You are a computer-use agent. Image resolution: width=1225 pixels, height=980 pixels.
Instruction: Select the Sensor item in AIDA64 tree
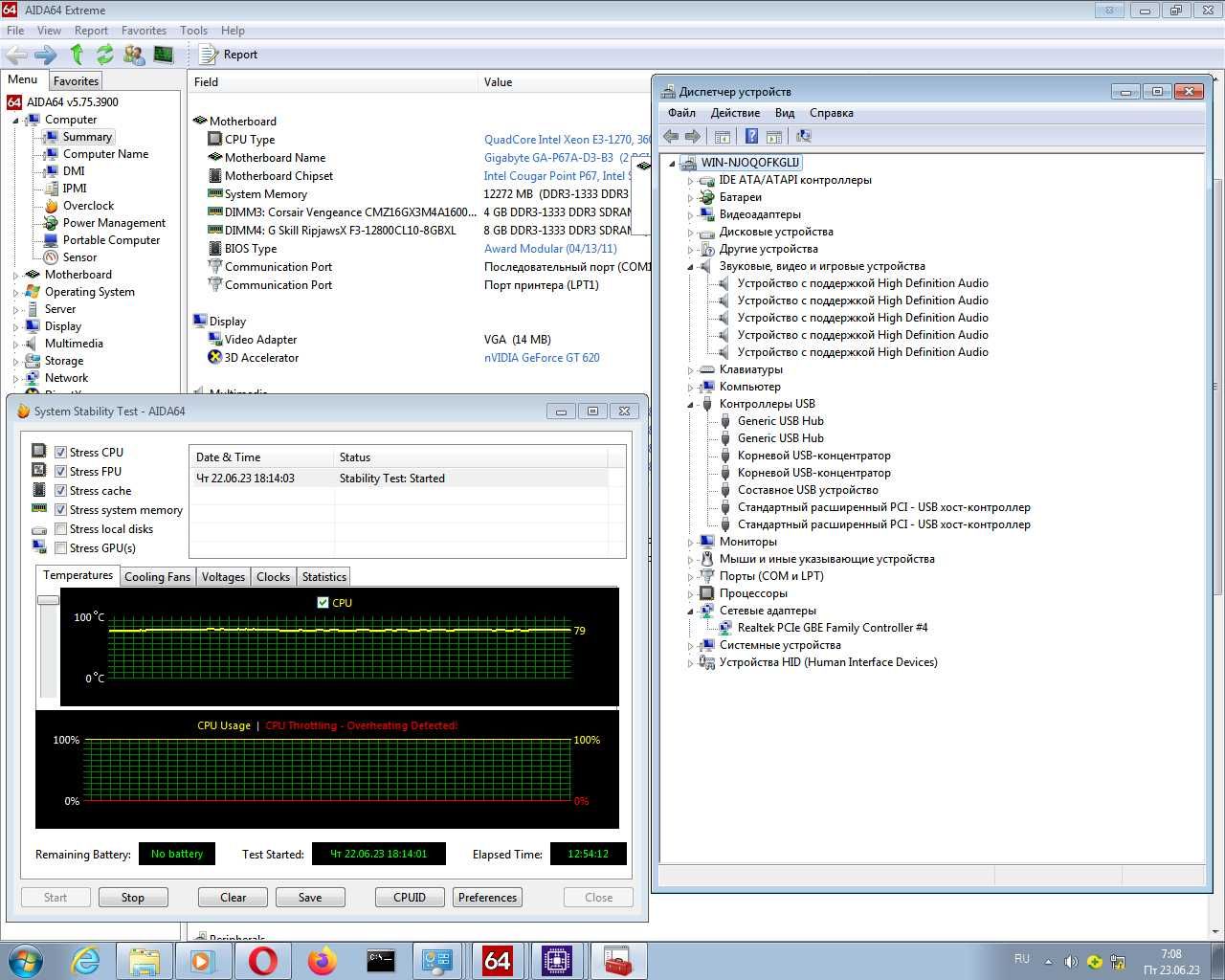click(x=79, y=257)
